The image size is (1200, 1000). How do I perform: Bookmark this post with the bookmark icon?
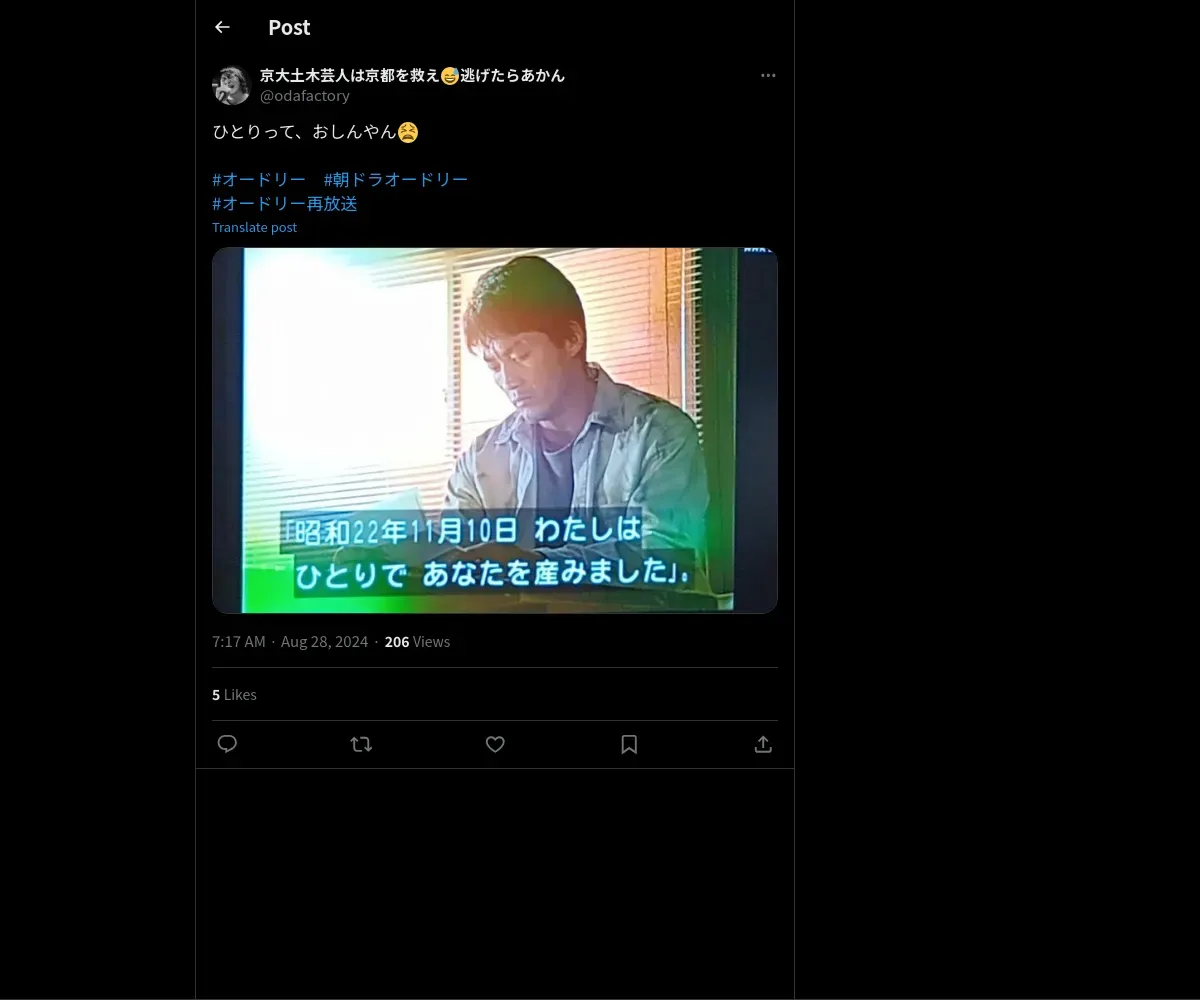click(629, 744)
